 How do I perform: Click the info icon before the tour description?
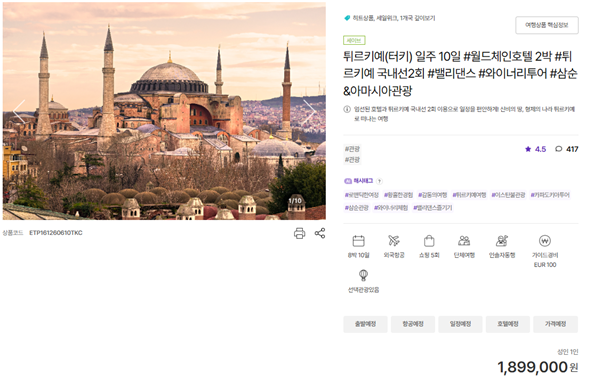(x=347, y=109)
